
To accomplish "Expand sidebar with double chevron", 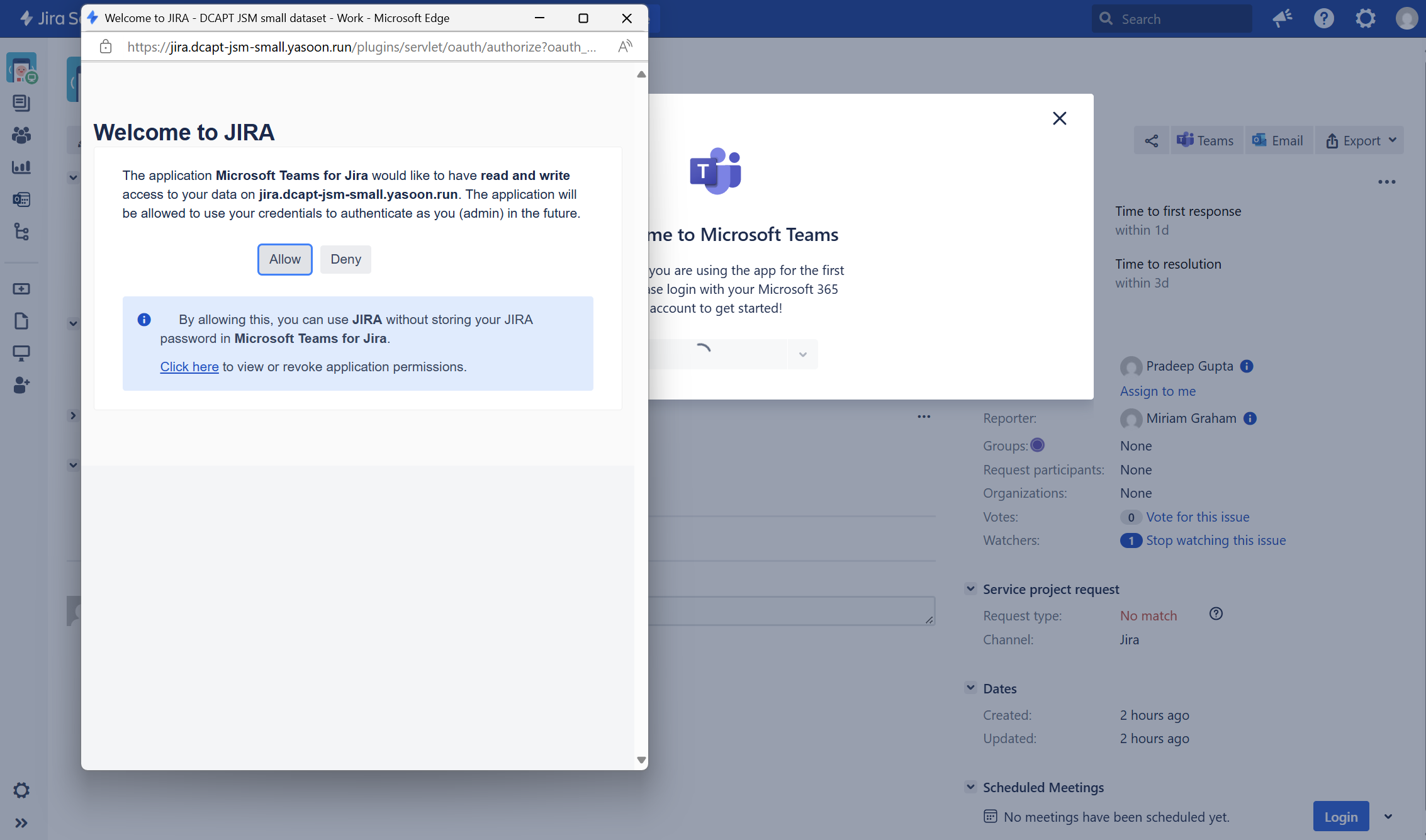I will [21, 823].
